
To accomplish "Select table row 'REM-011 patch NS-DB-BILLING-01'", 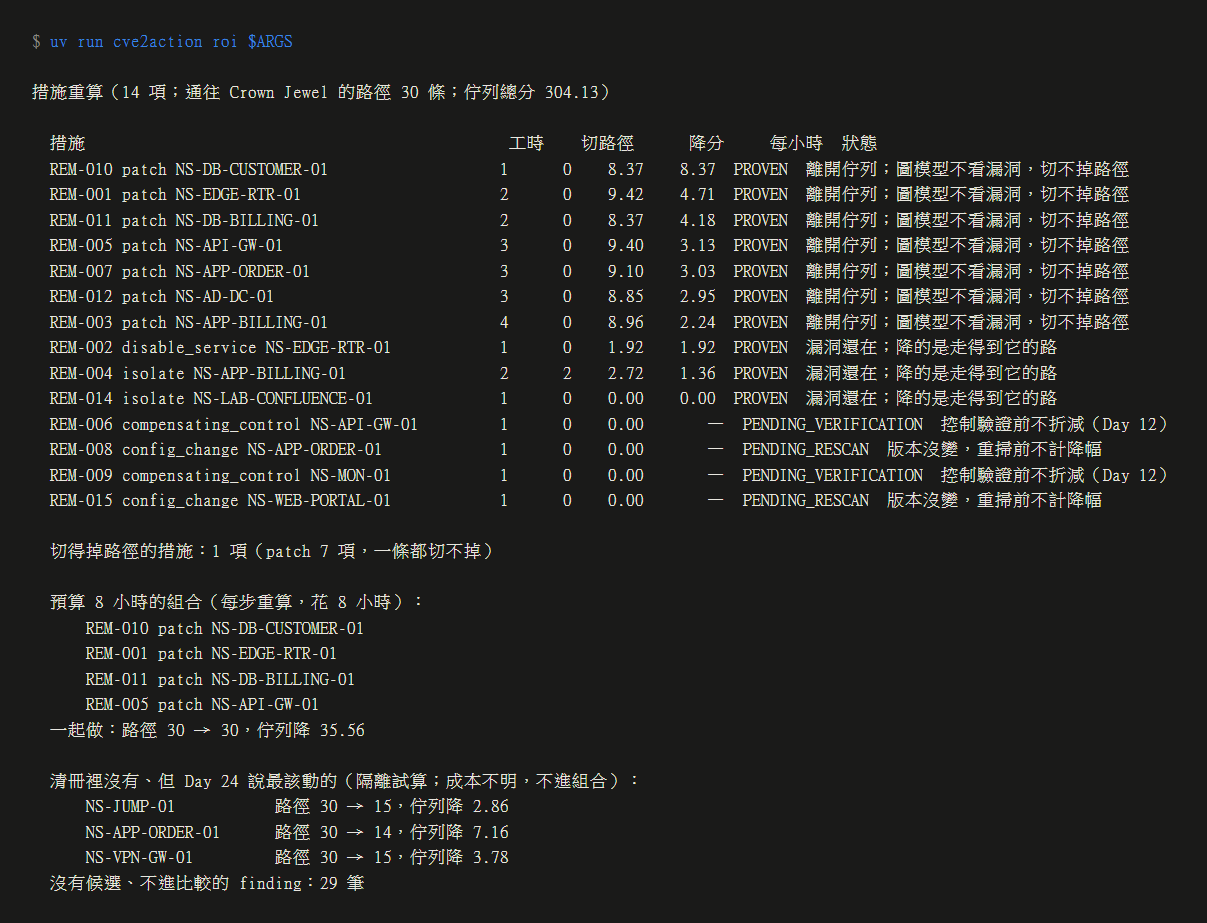I will click(x=589, y=221).
